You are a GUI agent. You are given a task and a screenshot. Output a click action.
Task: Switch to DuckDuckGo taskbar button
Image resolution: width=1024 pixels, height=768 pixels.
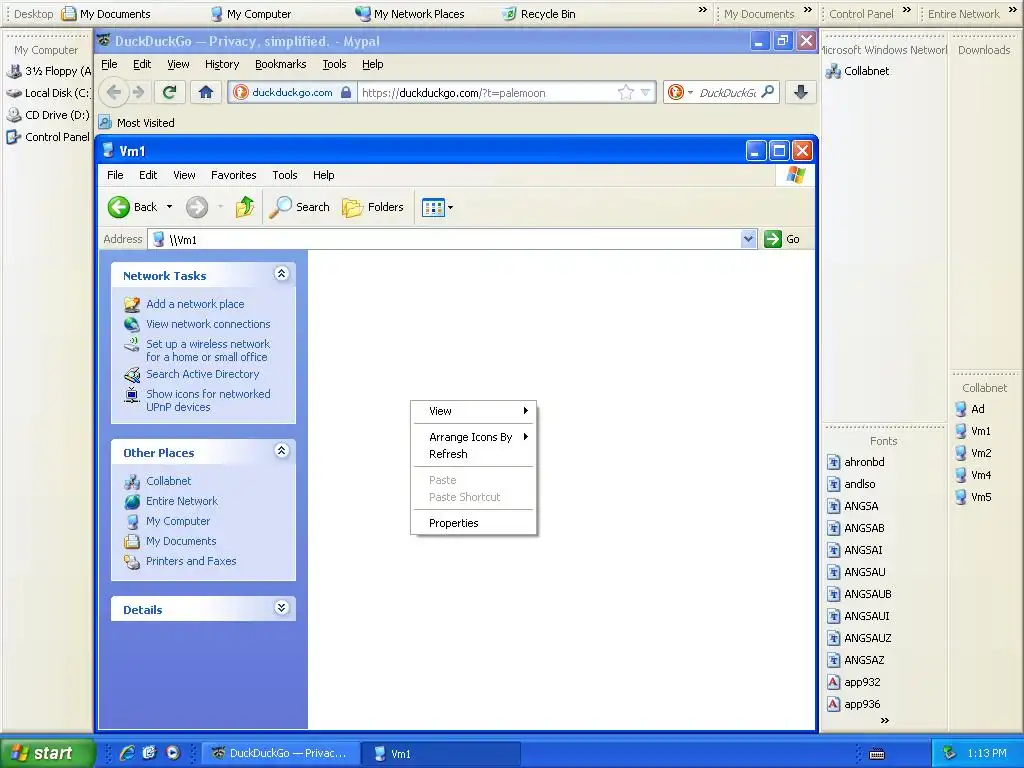281,754
